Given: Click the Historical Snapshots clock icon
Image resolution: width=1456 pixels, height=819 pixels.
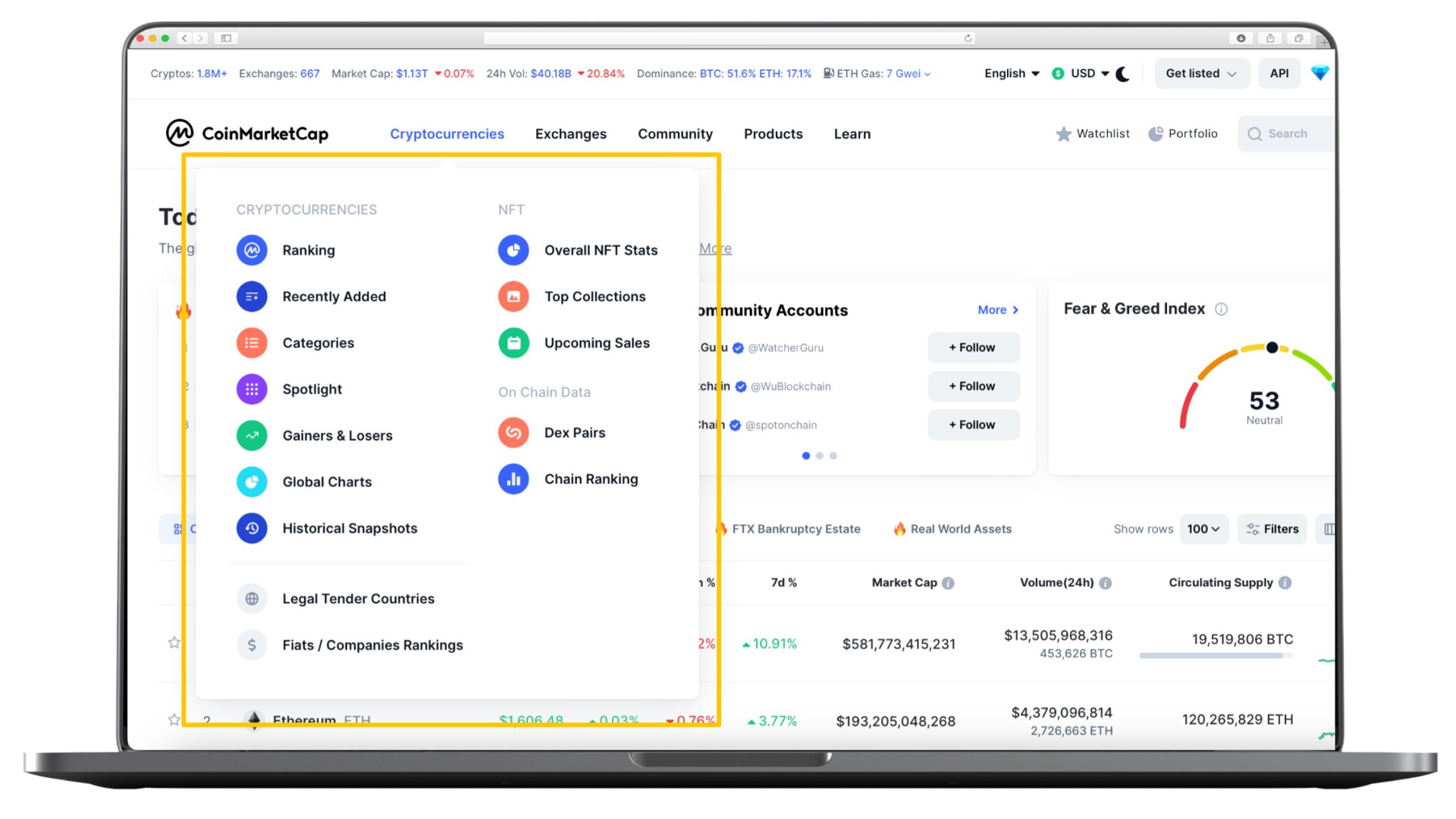Looking at the screenshot, I should pos(252,528).
